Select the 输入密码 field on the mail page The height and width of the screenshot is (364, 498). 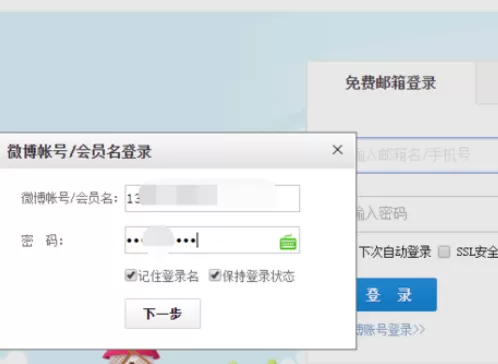pyautogui.click(x=427, y=214)
